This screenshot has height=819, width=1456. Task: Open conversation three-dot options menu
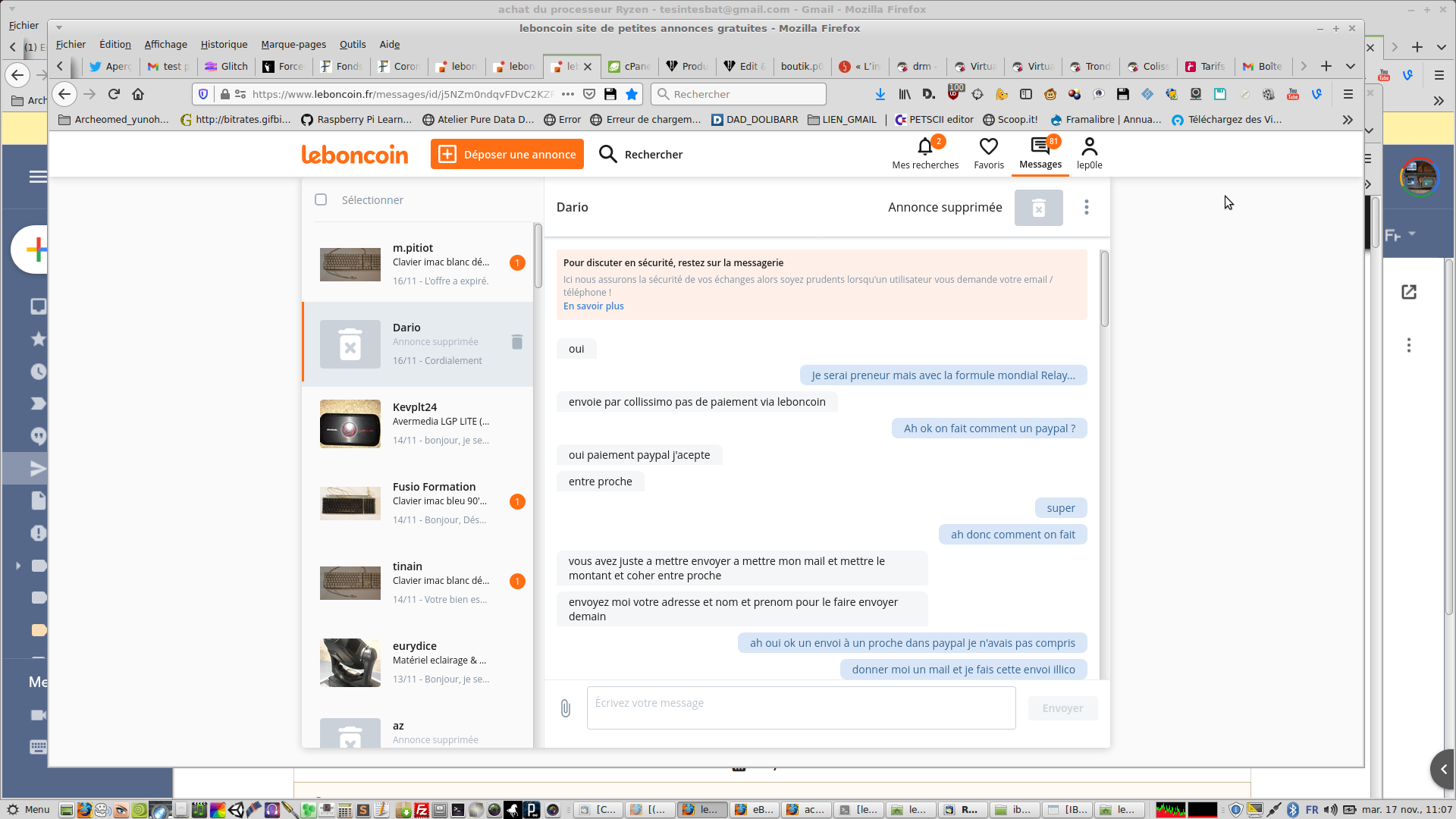tap(1086, 207)
